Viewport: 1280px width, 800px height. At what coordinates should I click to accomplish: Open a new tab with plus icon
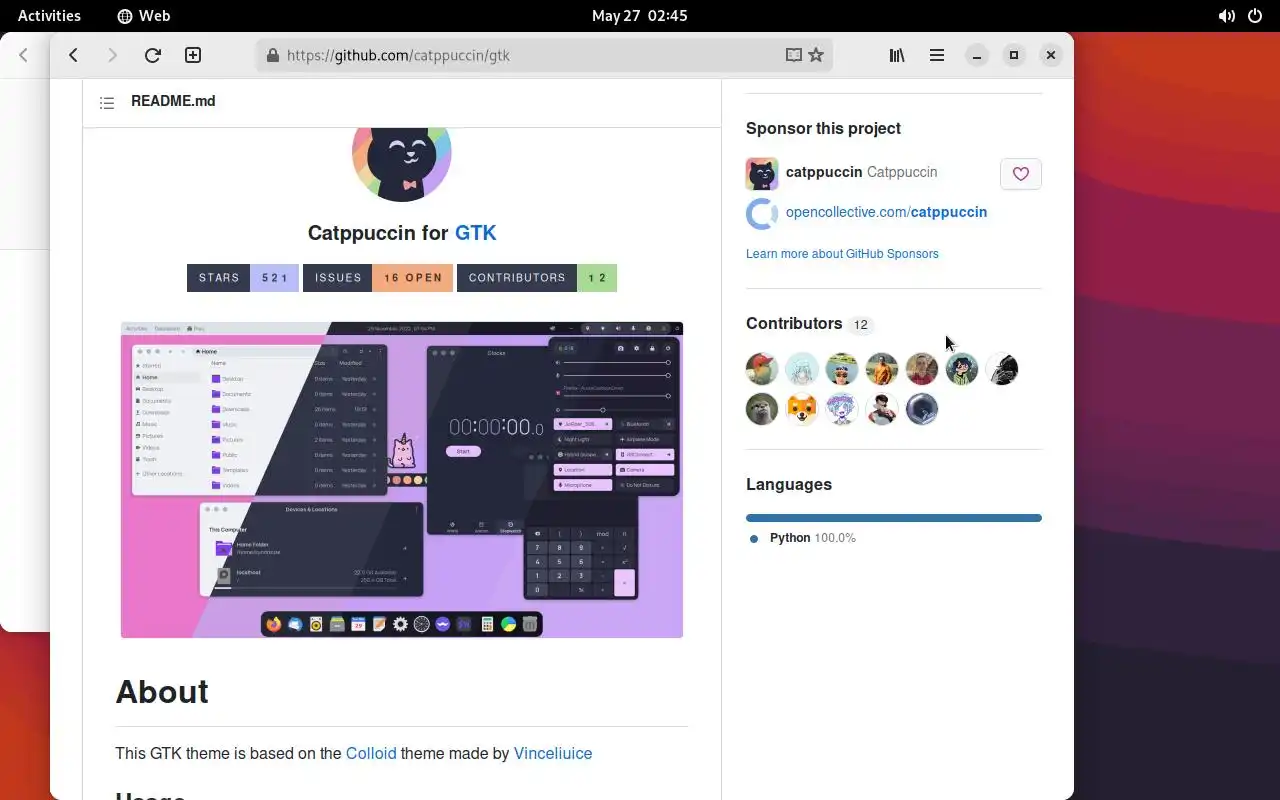[193, 56]
